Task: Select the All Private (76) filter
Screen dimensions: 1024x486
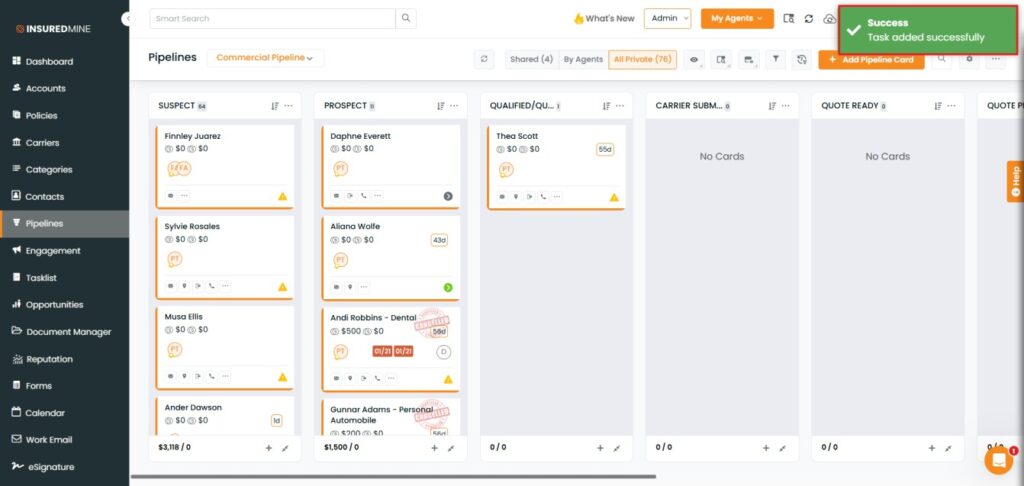Action: pyautogui.click(x=642, y=60)
